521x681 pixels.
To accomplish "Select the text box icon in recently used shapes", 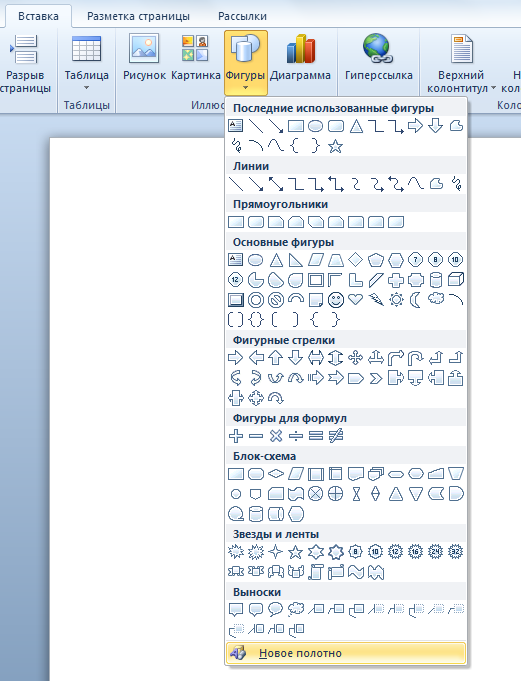I will coord(236,126).
